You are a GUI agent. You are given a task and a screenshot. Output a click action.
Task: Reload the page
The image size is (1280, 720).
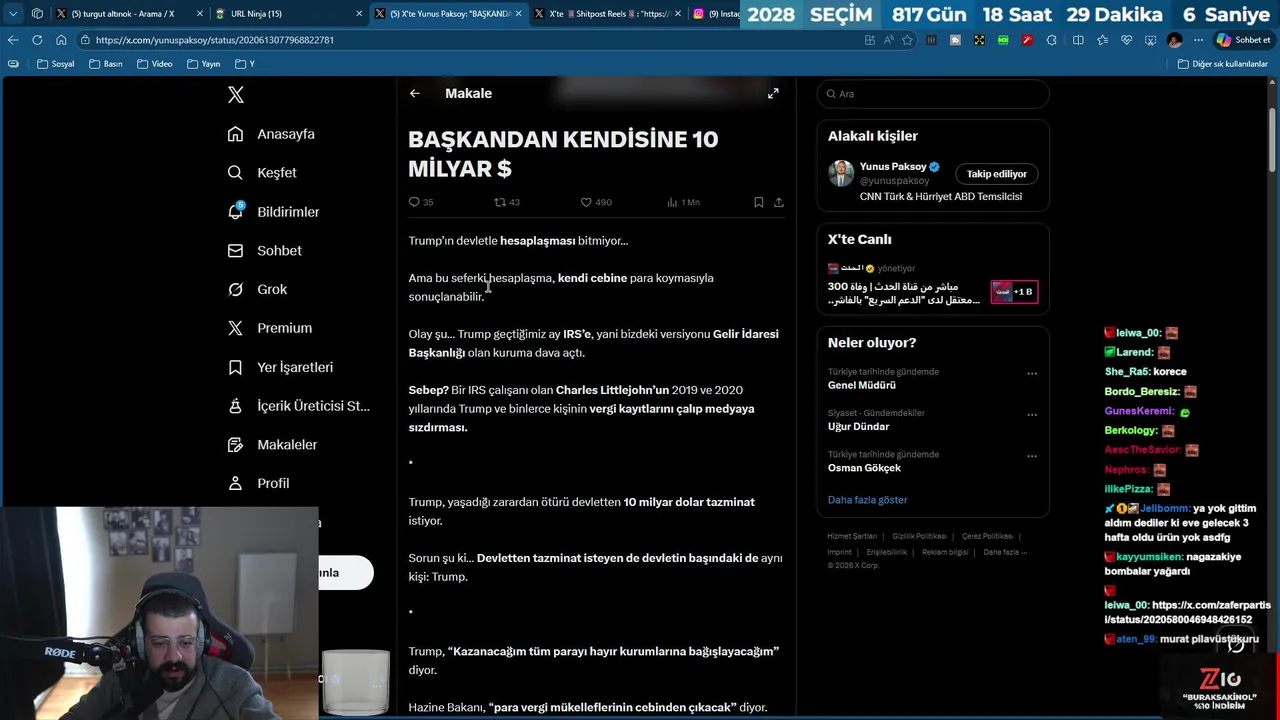[37, 40]
